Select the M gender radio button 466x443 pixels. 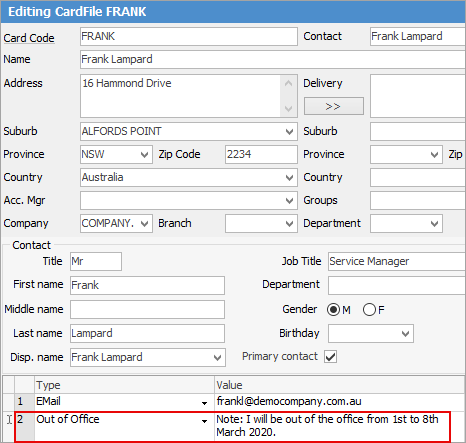point(333,310)
